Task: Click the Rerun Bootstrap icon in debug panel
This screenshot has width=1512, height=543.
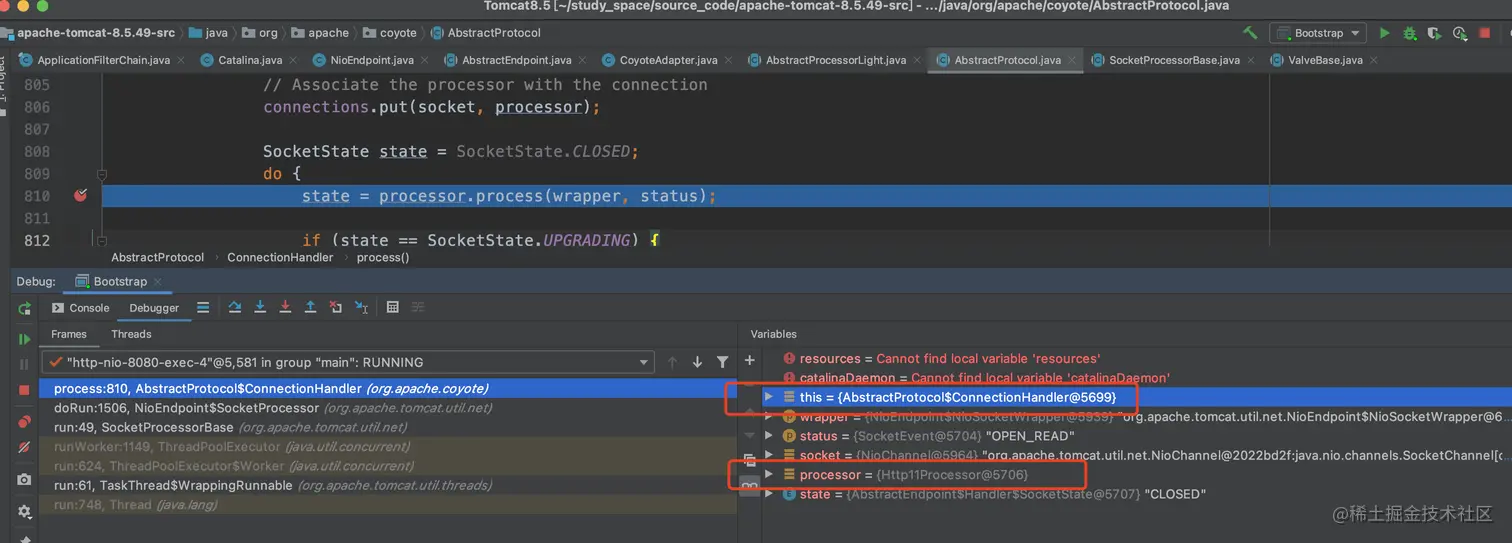Action: click(24, 309)
